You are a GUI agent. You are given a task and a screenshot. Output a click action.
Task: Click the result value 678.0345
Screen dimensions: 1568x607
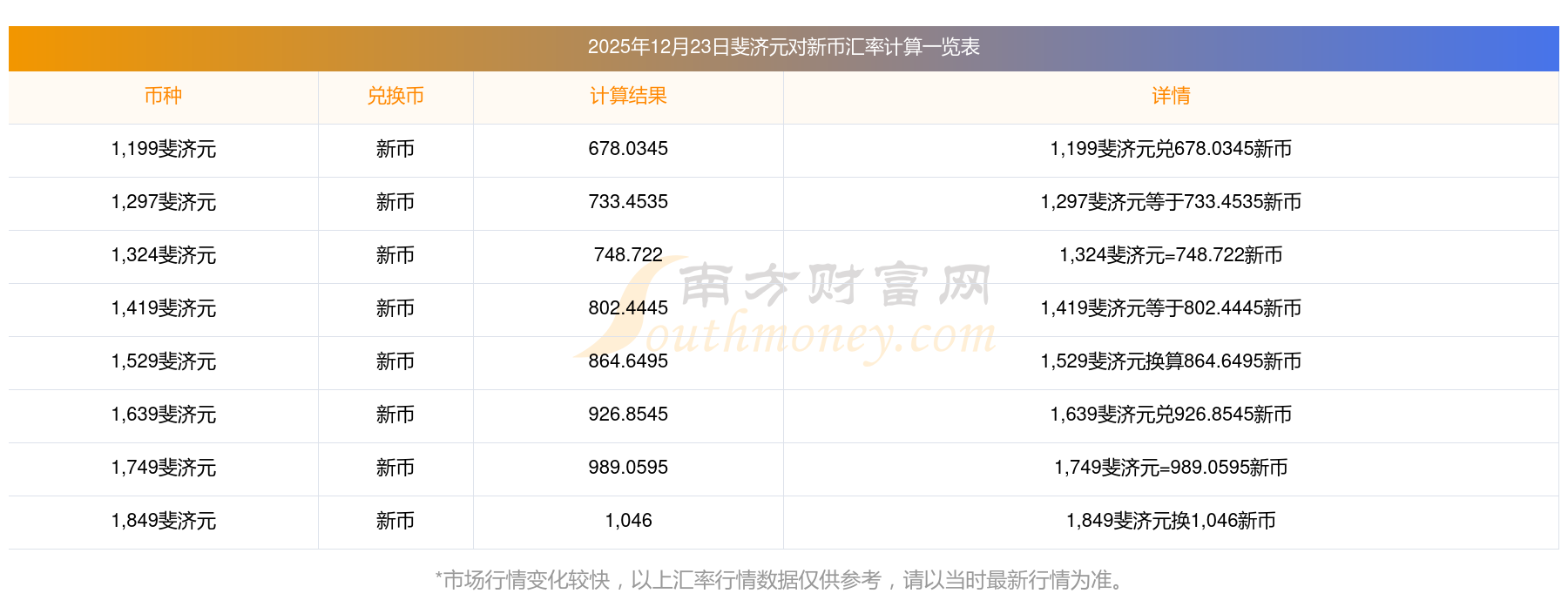coord(628,149)
